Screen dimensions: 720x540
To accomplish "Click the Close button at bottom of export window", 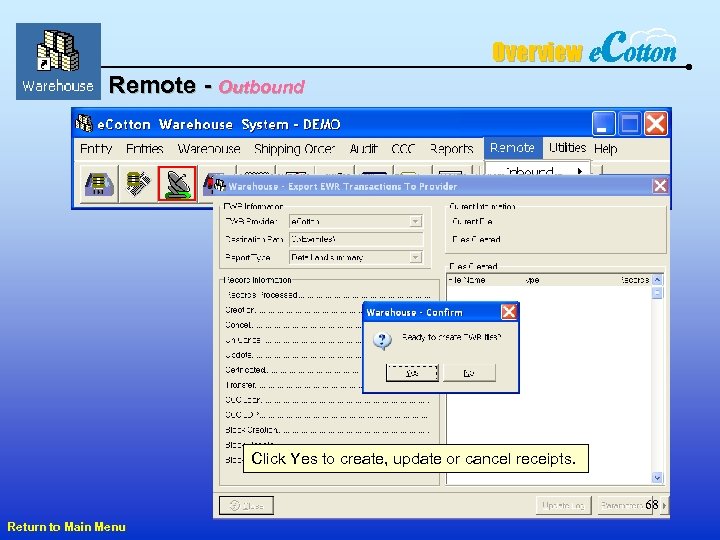I will pos(247,506).
